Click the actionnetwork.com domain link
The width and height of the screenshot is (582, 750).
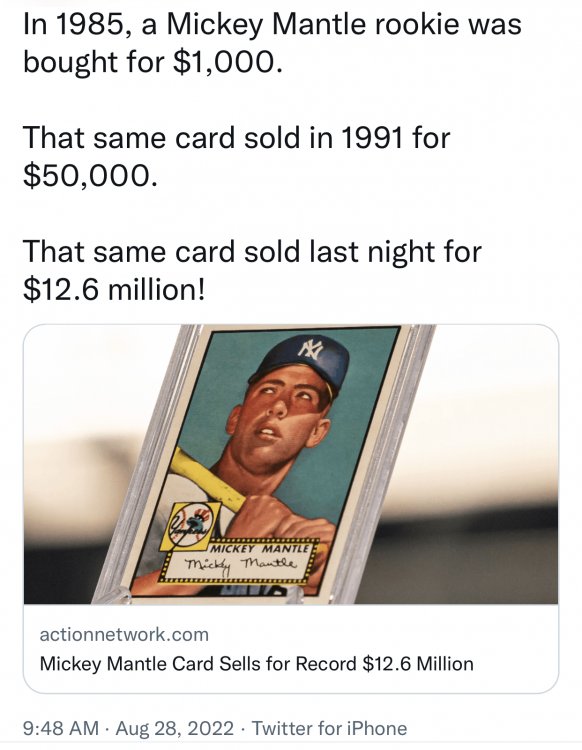click(124, 635)
